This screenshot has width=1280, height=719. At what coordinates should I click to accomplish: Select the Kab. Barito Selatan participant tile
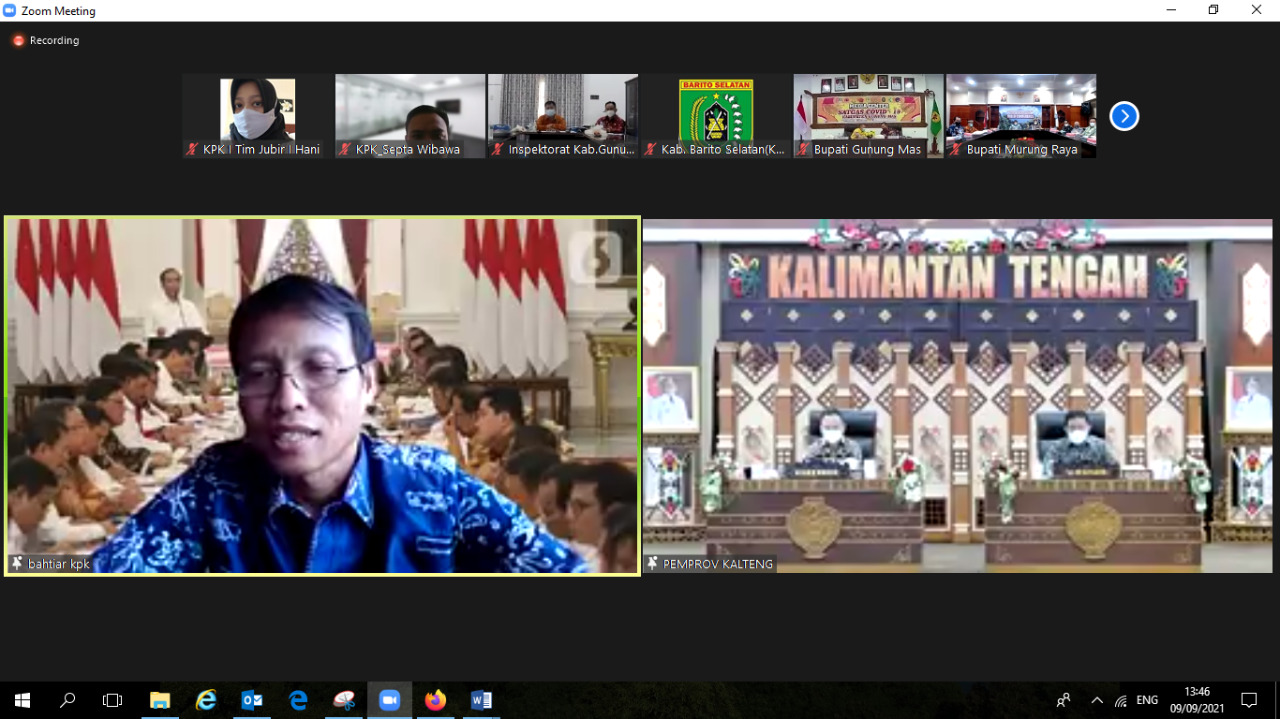point(716,115)
